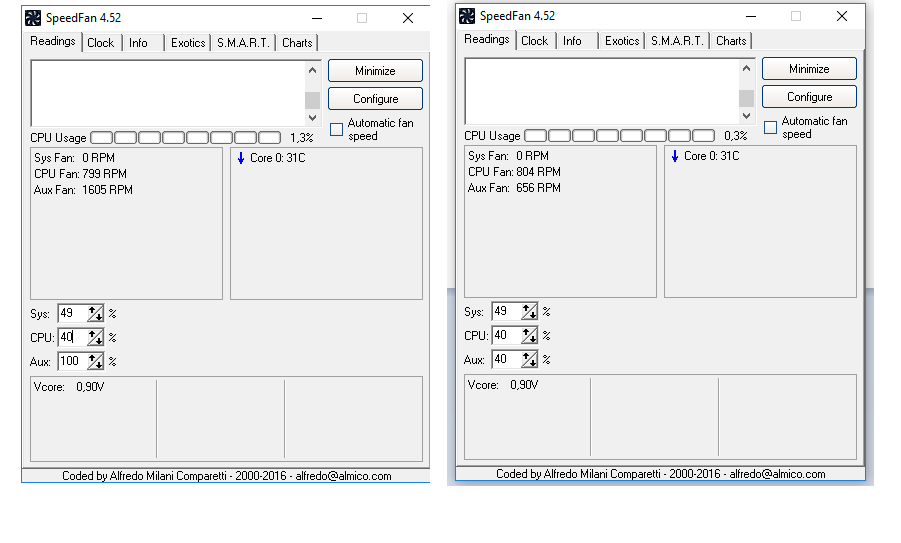The image size is (901, 543).
Task: Click Sys speed spinner in left window
Action: 95,314
